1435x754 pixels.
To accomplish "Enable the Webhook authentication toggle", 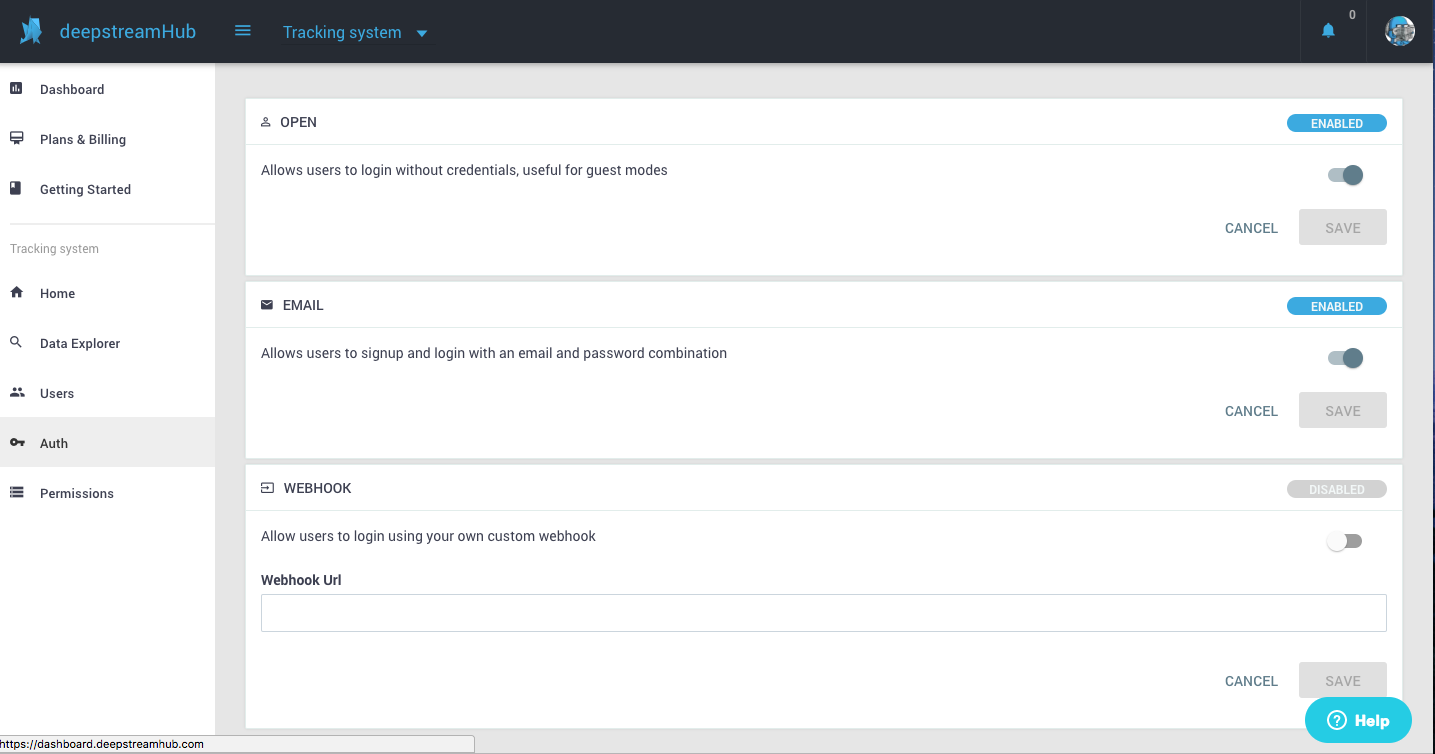I will [1344, 541].
